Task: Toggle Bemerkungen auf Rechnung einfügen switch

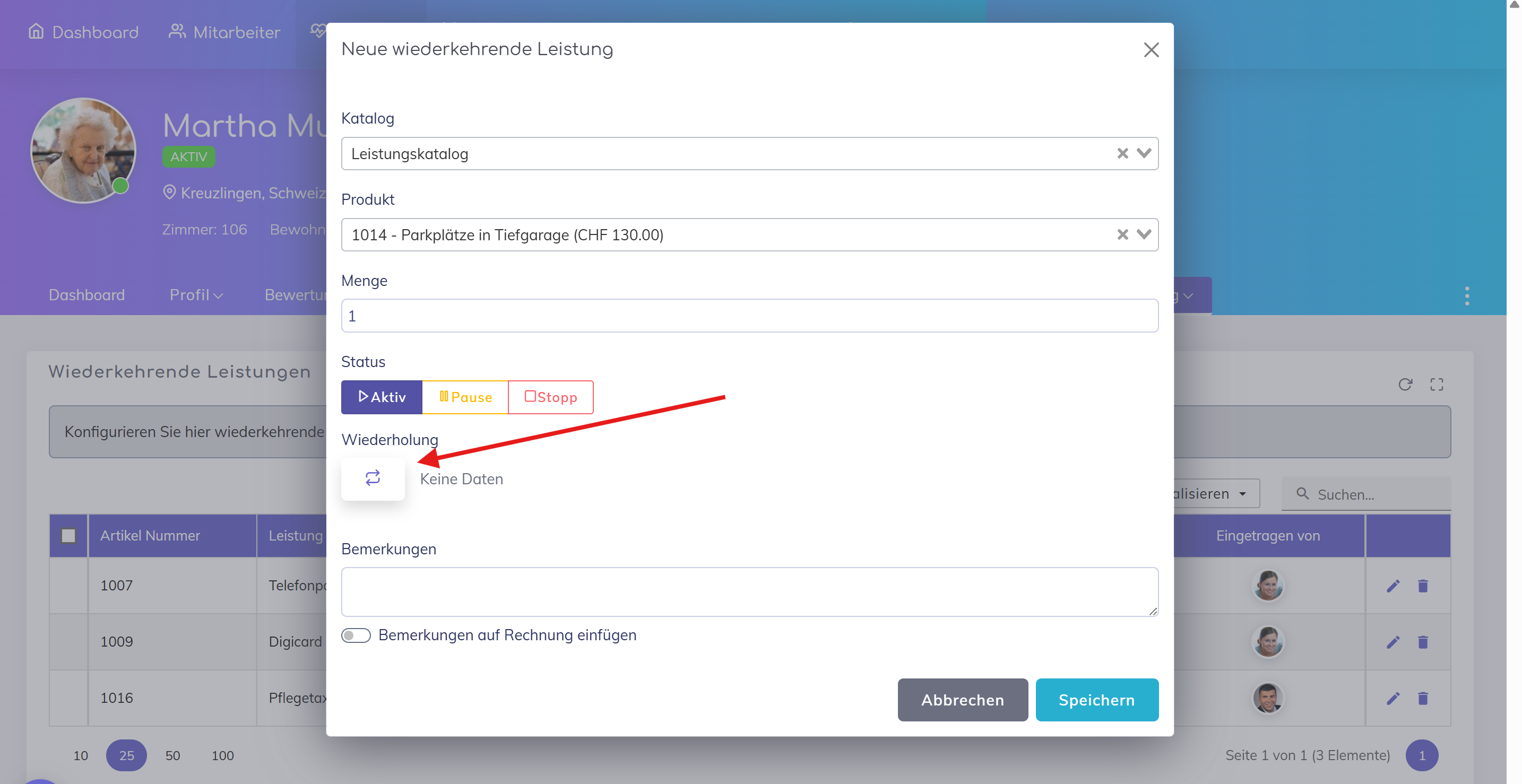Action: (356, 635)
